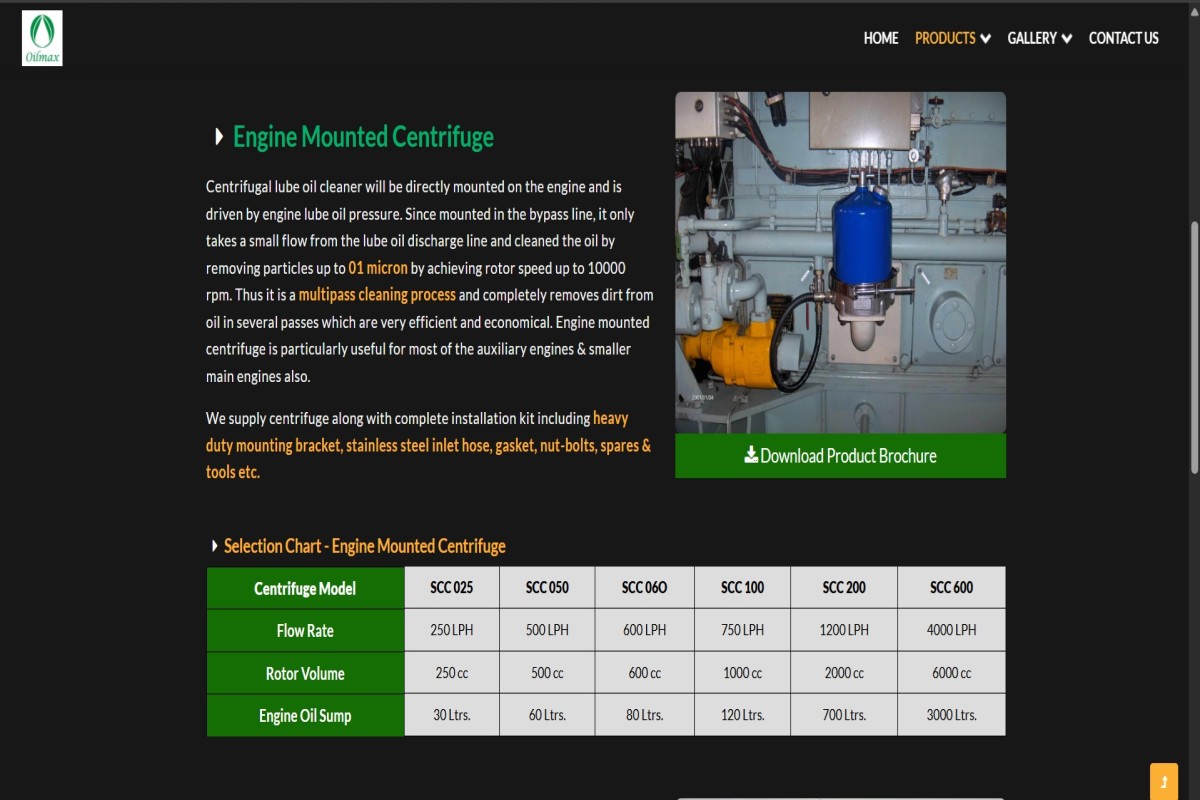Click the Oilmax logo
Viewport: 1200px width, 800px height.
pos(42,38)
